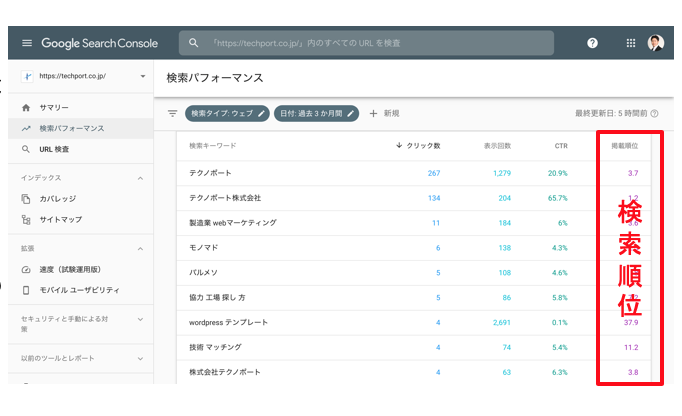Click the filter list icon
The height and width of the screenshot is (416, 682).
[172, 114]
